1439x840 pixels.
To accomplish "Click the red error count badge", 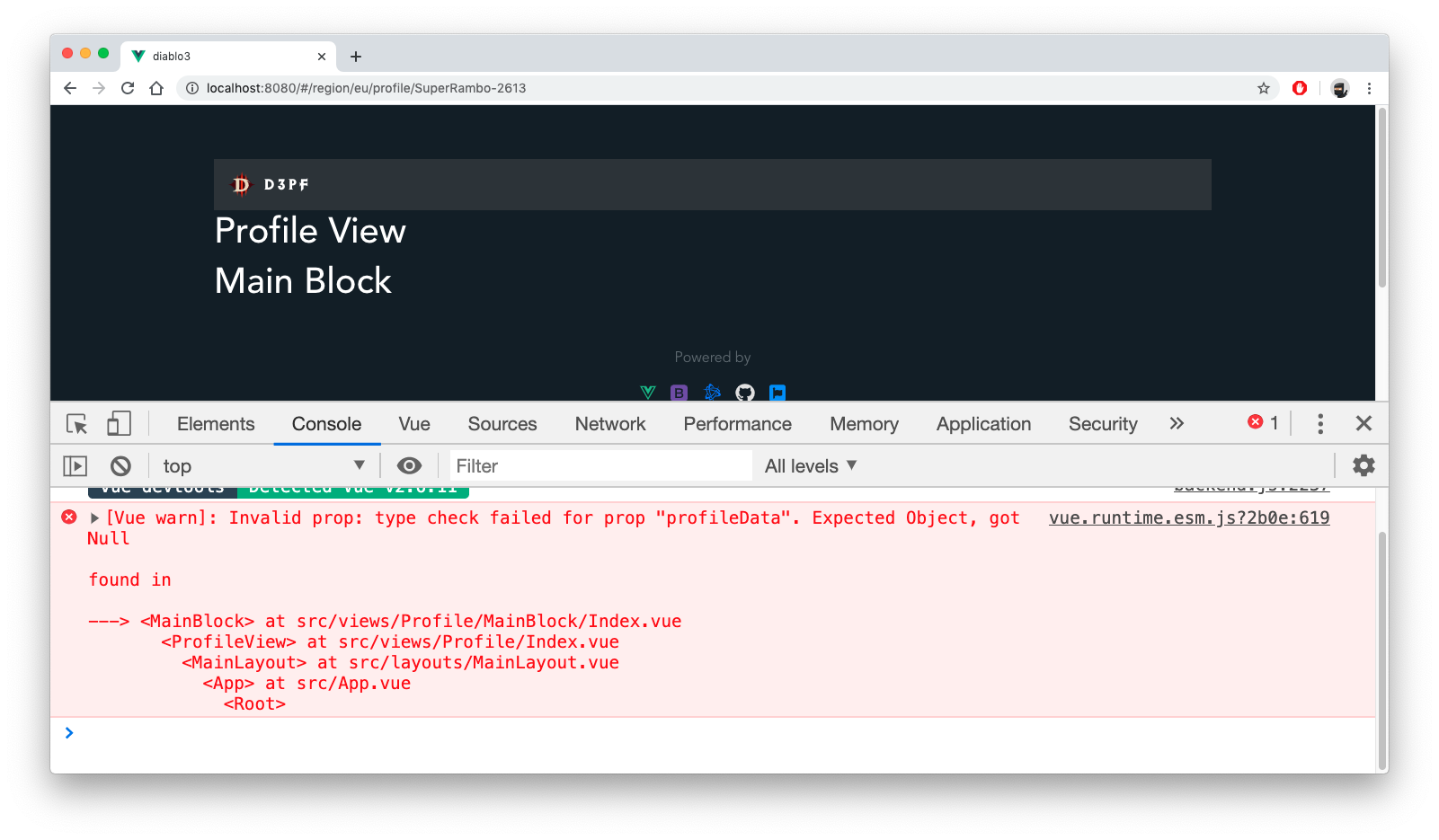I will (x=1263, y=422).
